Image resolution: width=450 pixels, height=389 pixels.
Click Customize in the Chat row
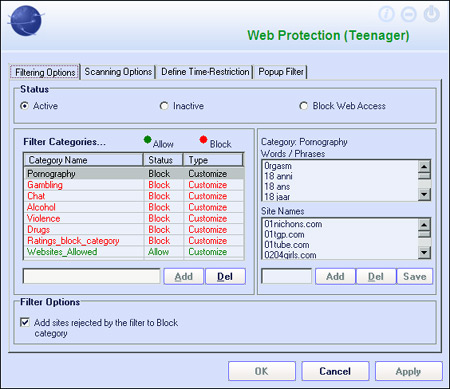point(208,196)
